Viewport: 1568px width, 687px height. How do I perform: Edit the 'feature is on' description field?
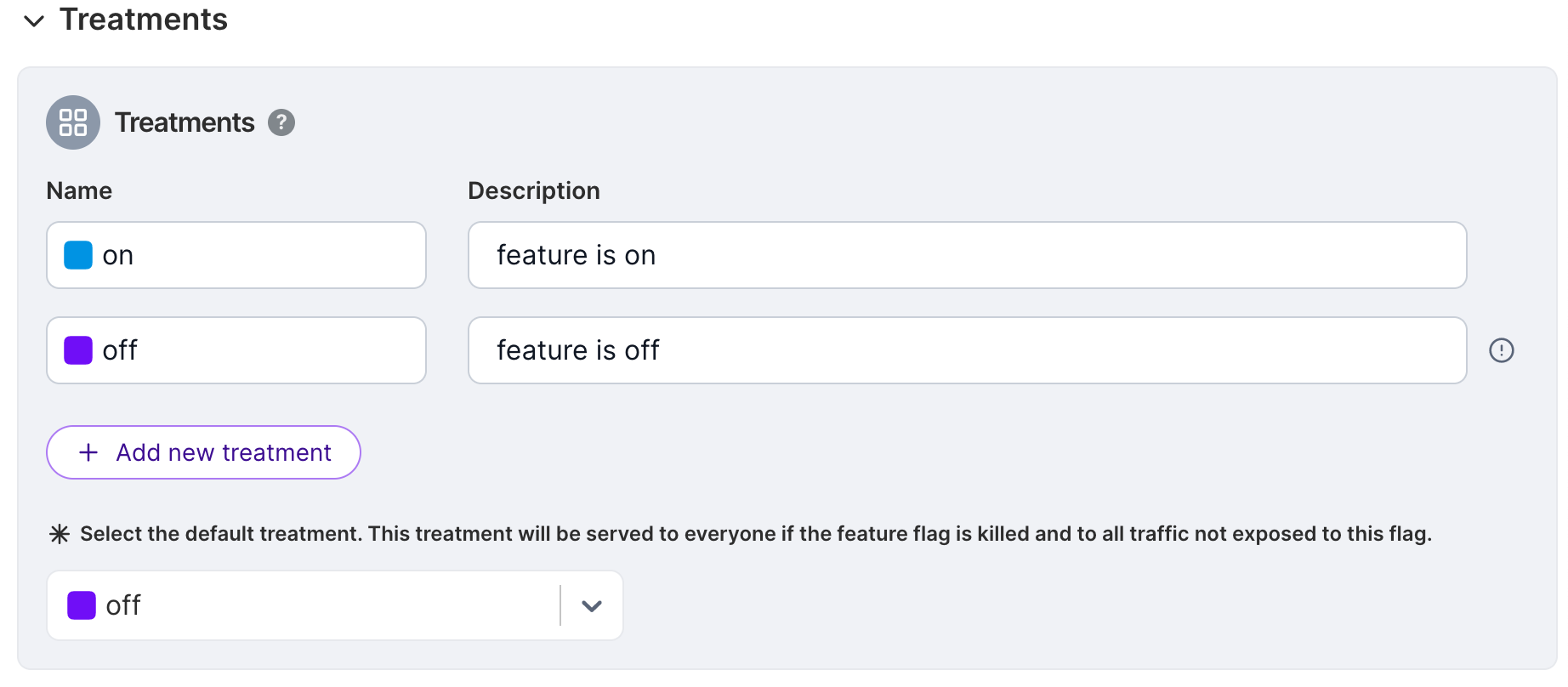(966, 255)
